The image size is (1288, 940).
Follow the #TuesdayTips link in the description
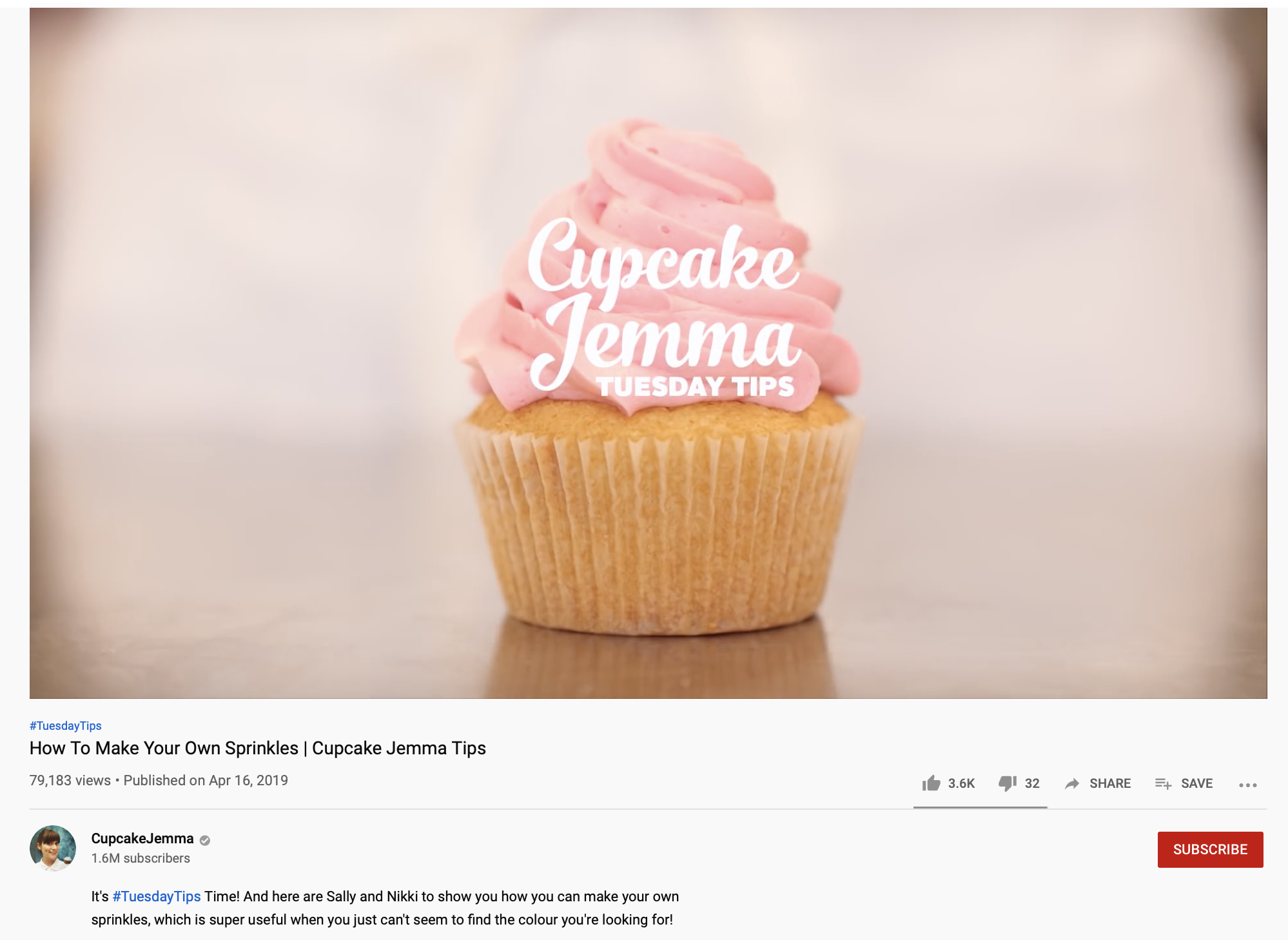click(x=157, y=896)
